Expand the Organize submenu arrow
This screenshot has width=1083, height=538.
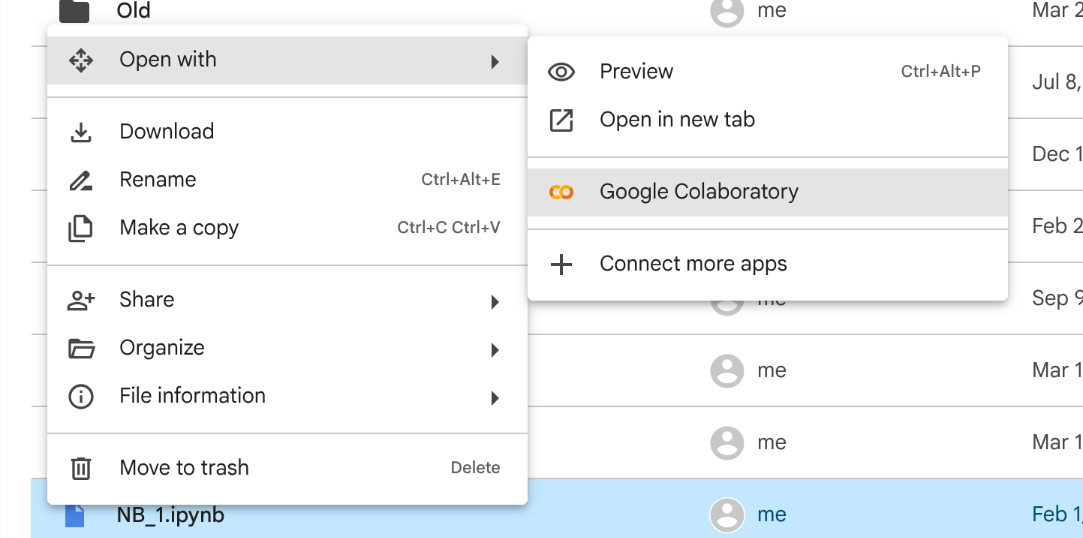click(494, 349)
